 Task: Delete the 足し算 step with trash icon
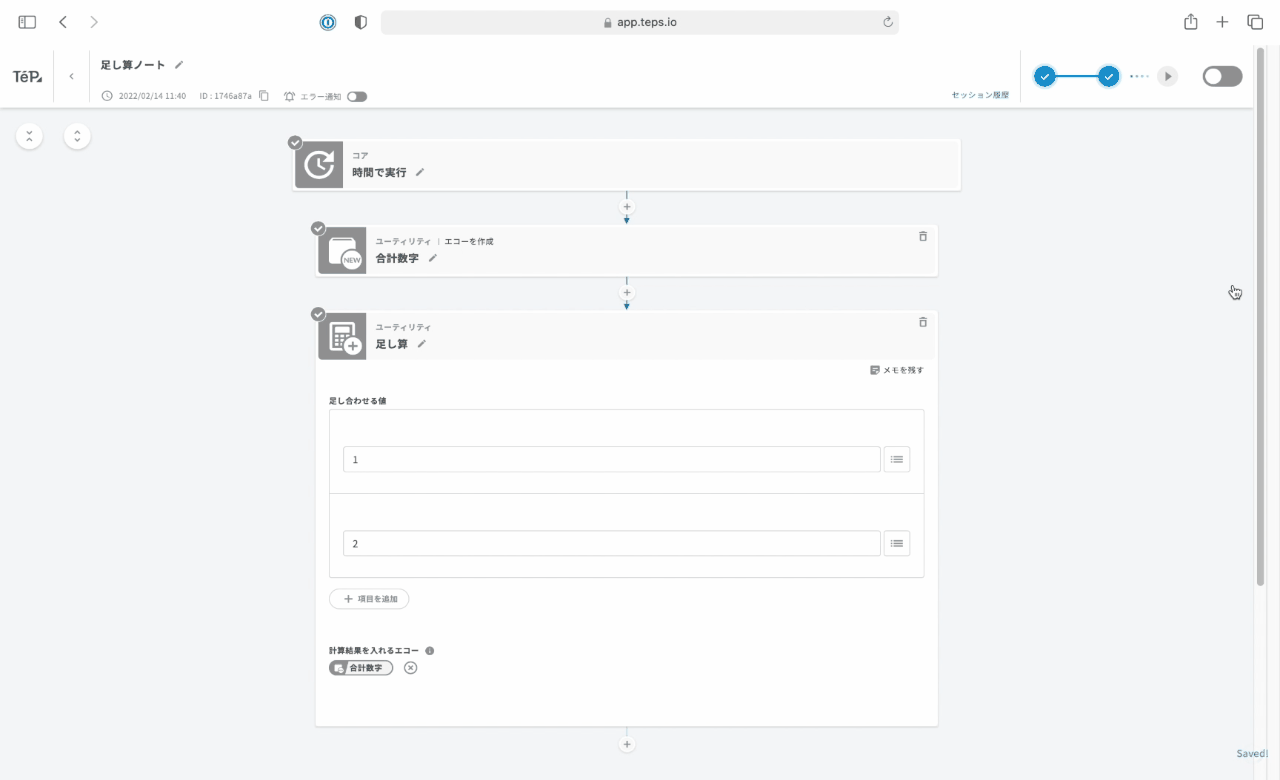[922, 322]
